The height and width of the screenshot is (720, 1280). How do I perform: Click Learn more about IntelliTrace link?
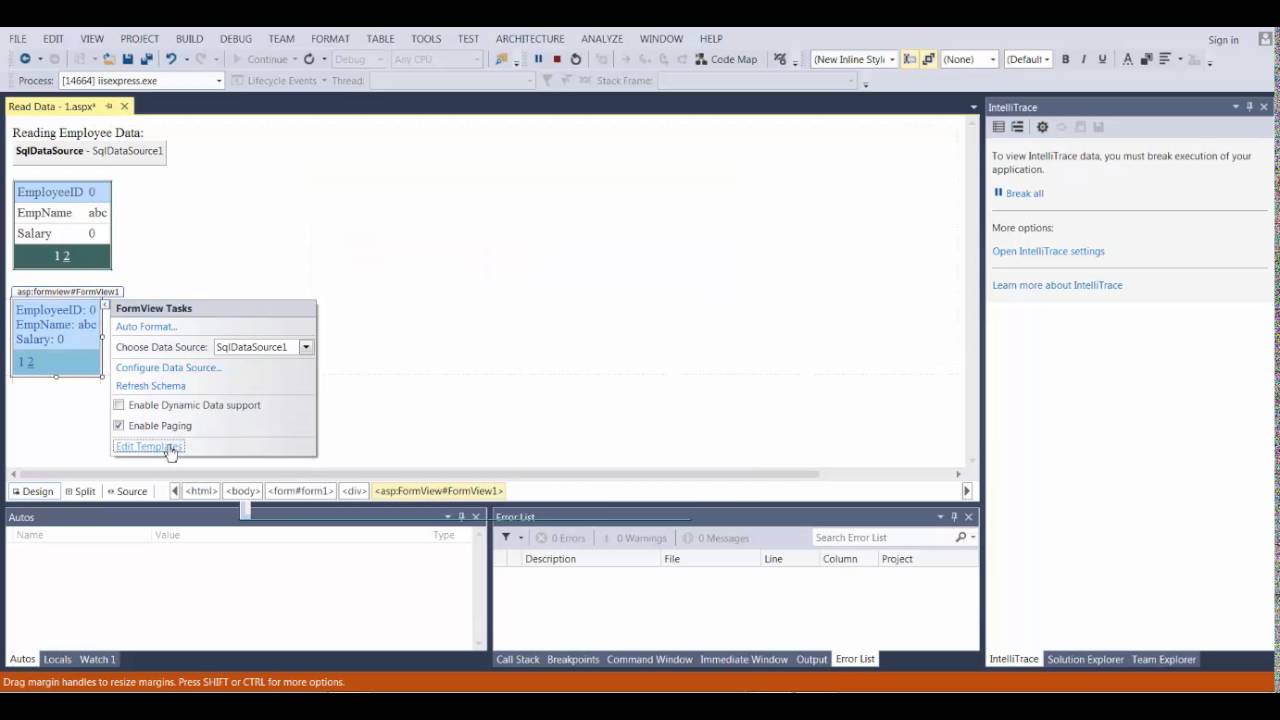[x=1057, y=285]
